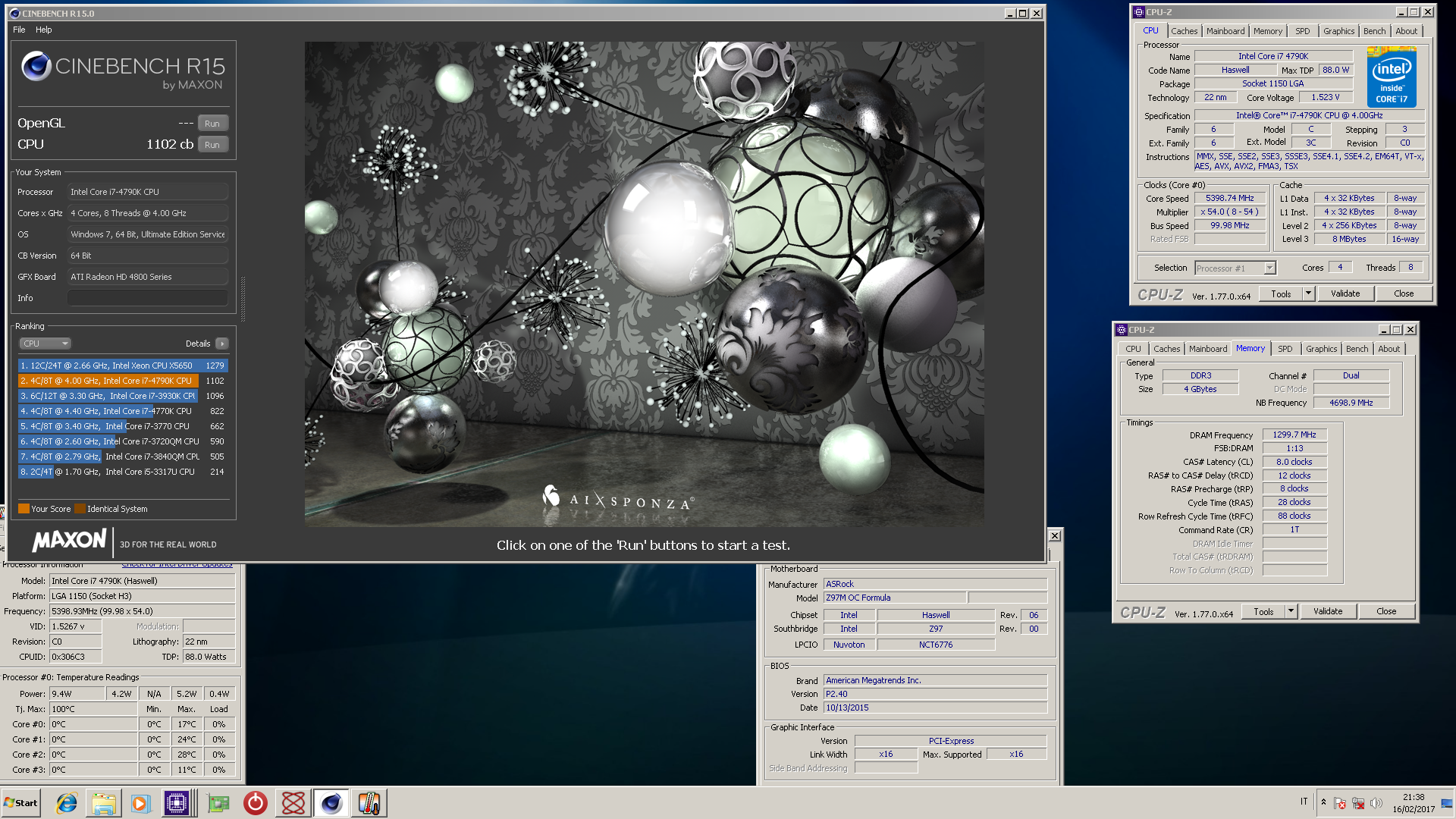This screenshot has width=1456, height=819.
Task: Run the CPU benchmark
Action: pos(212,145)
